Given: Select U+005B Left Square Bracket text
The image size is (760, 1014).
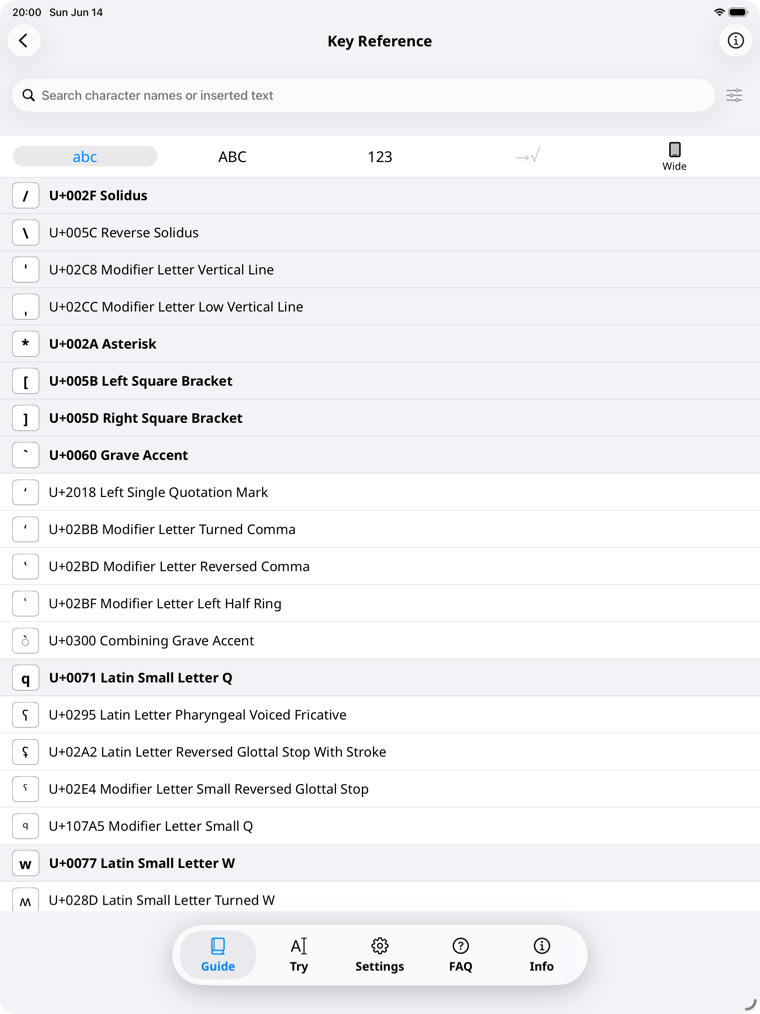Looking at the screenshot, I should click(140, 381).
